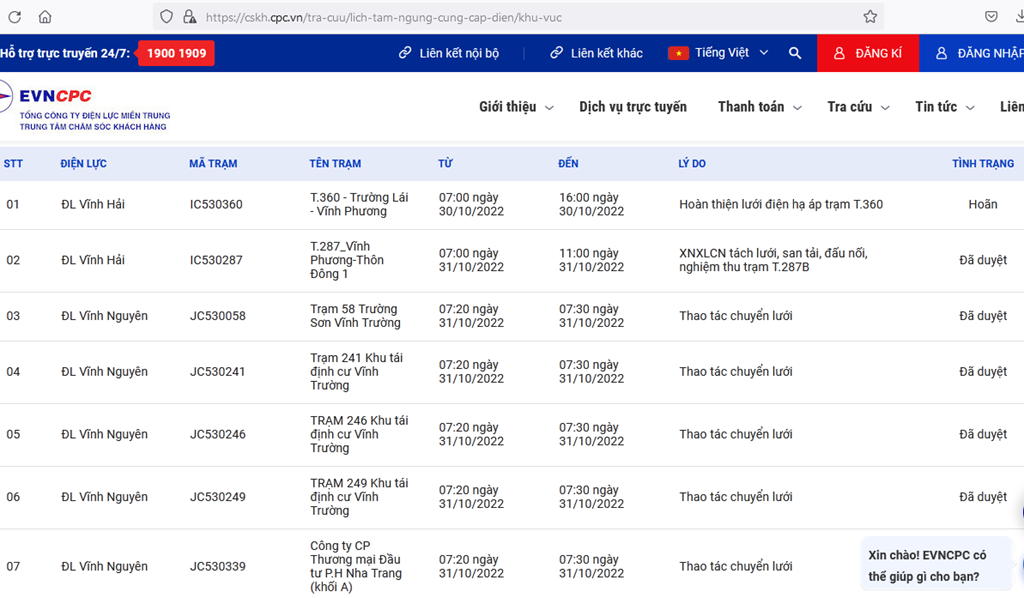
Task: Click the Vietnam flag language icon
Action: pos(678,53)
